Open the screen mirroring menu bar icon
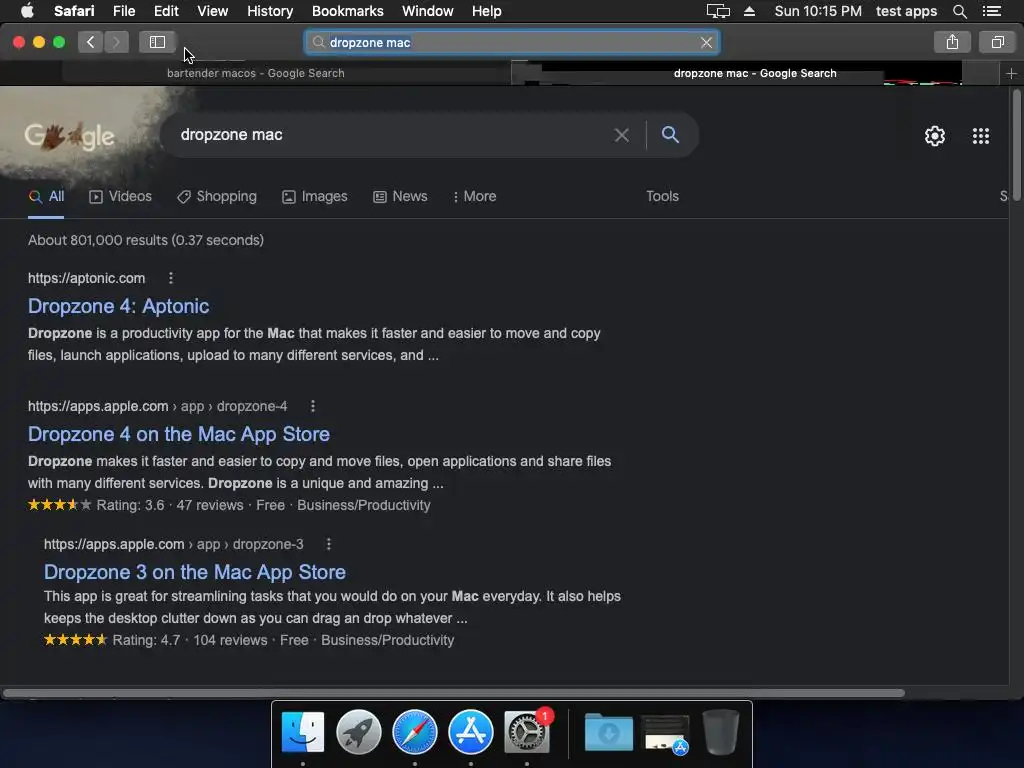The image size is (1024, 768). click(718, 11)
